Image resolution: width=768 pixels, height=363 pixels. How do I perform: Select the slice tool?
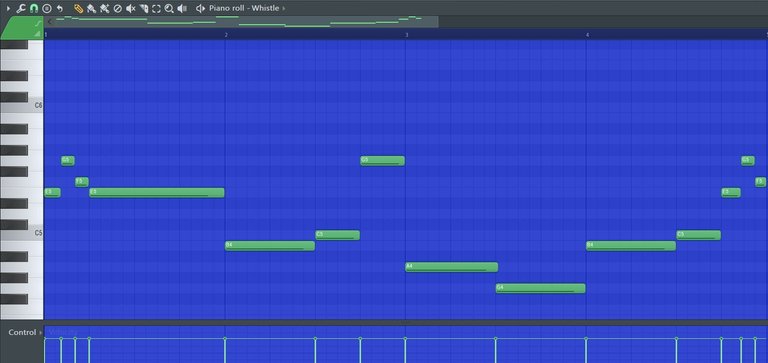144,8
